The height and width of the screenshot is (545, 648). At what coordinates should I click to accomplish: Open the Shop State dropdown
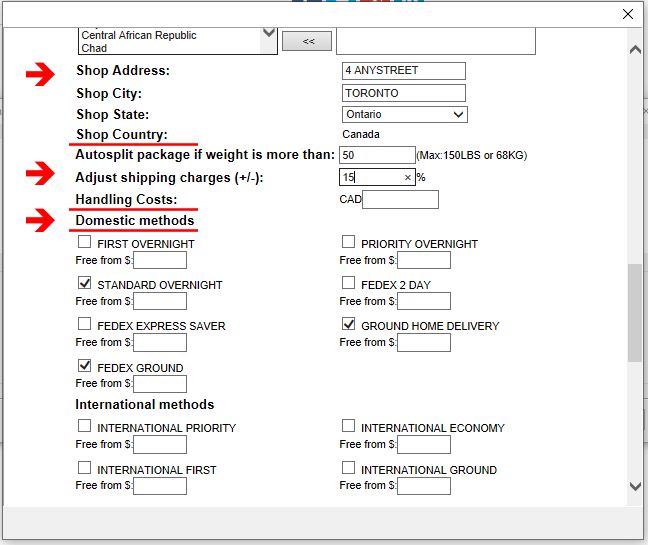(404, 115)
